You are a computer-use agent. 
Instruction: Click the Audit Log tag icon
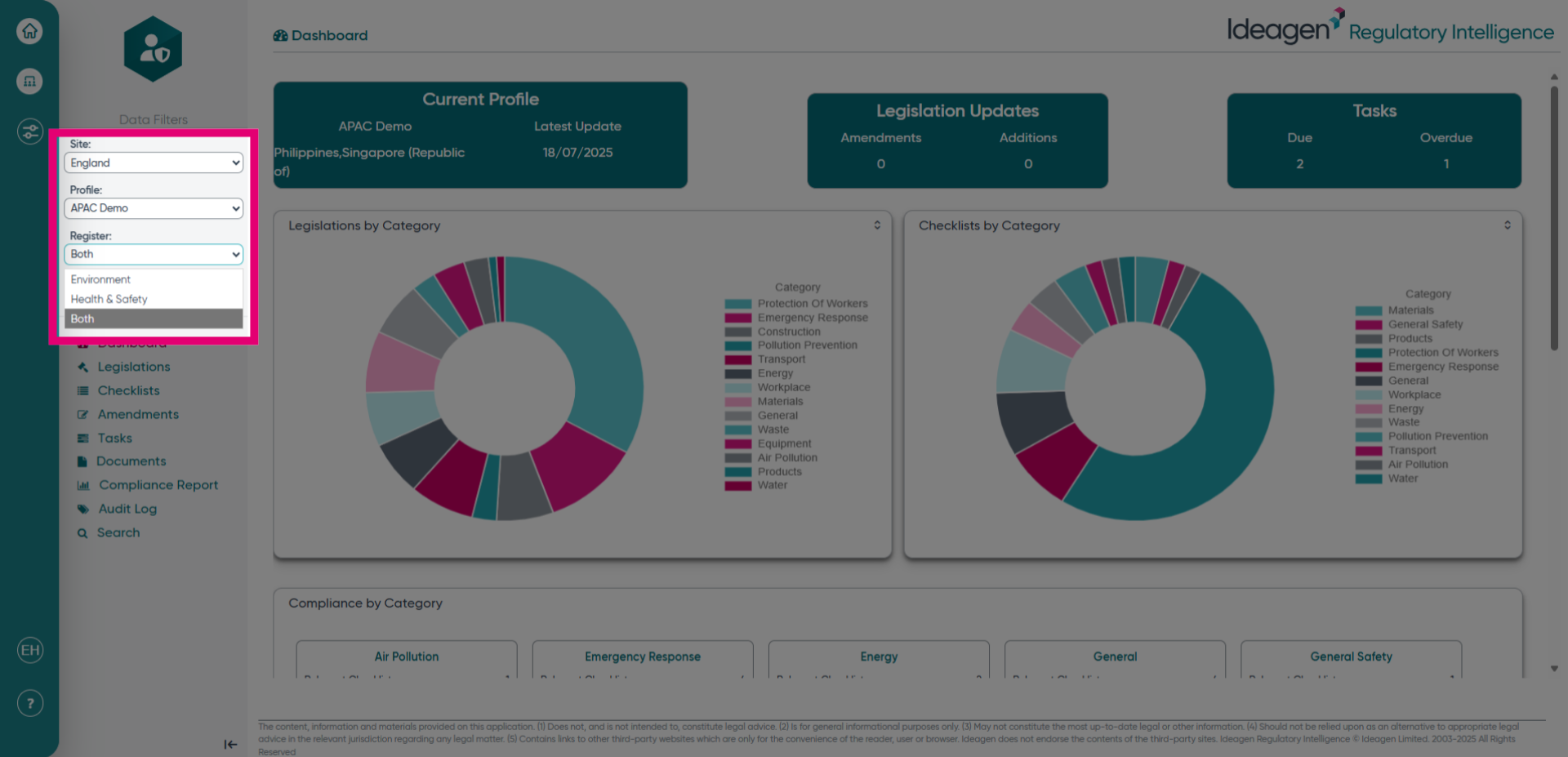pyautogui.click(x=82, y=509)
